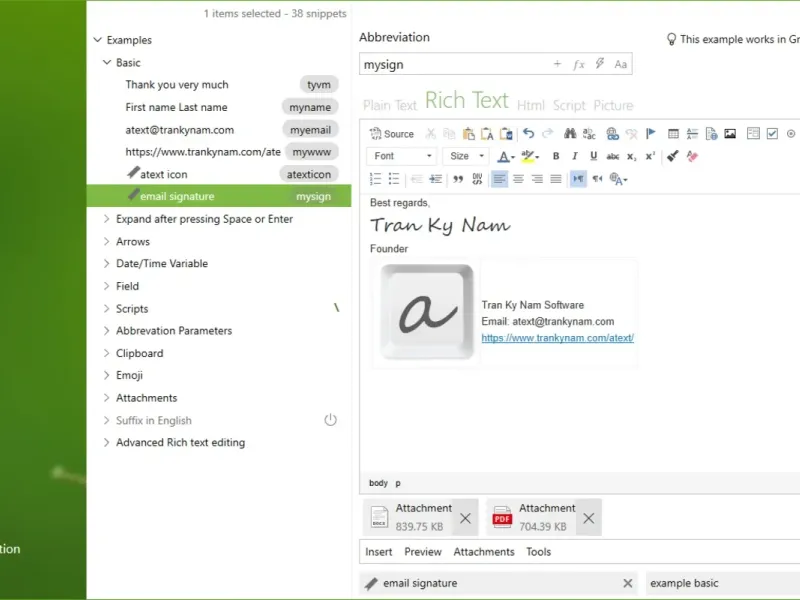Open the text color picker
Image resolution: width=800 pixels, height=600 pixels.
tap(506, 156)
